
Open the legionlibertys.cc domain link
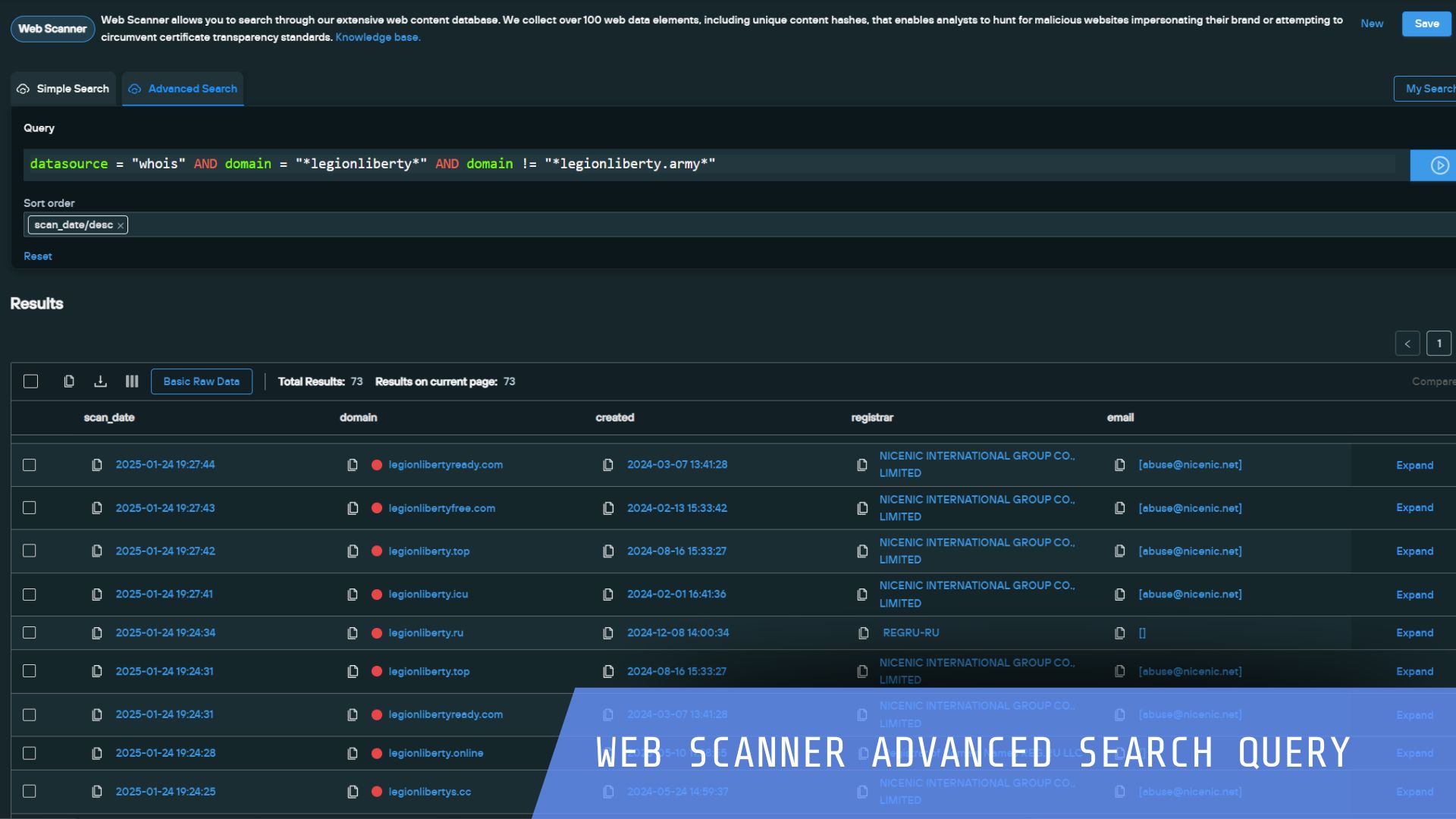430,792
